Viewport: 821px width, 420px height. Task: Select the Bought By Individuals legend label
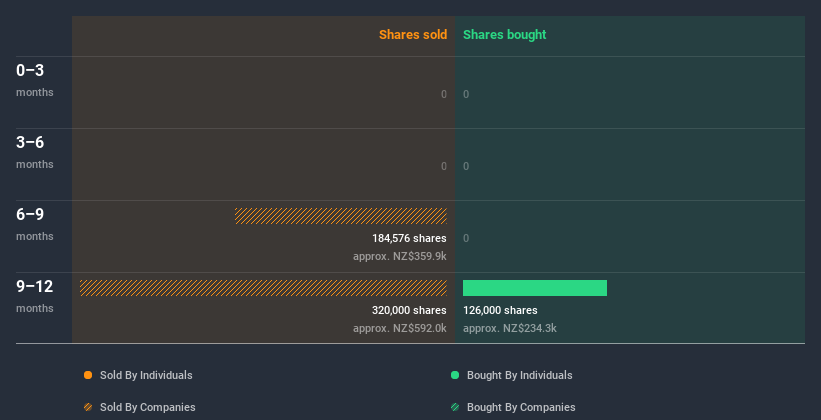pyautogui.click(x=519, y=375)
